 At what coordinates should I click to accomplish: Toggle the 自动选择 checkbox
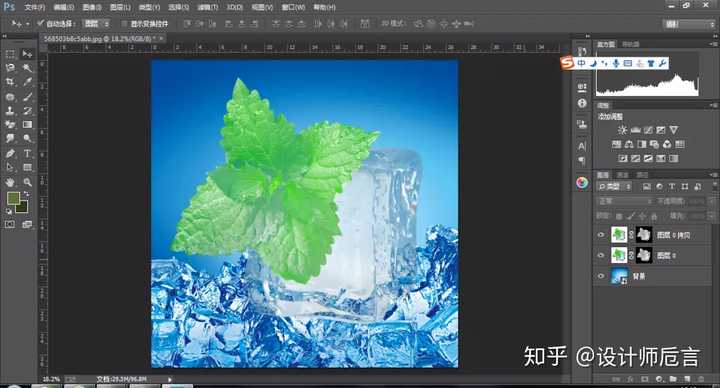pos(40,23)
